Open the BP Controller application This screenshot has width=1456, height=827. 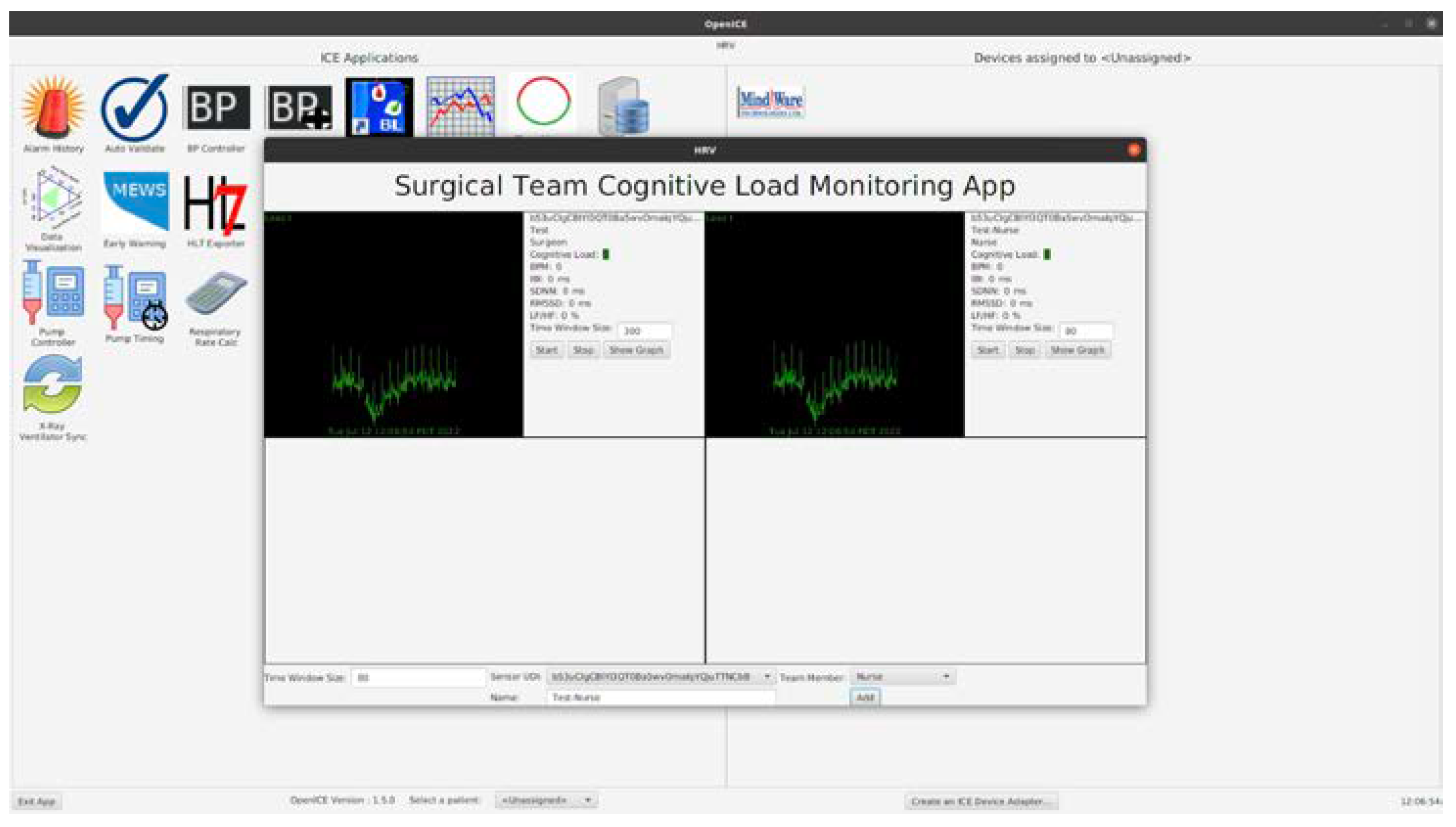point(216,108)
